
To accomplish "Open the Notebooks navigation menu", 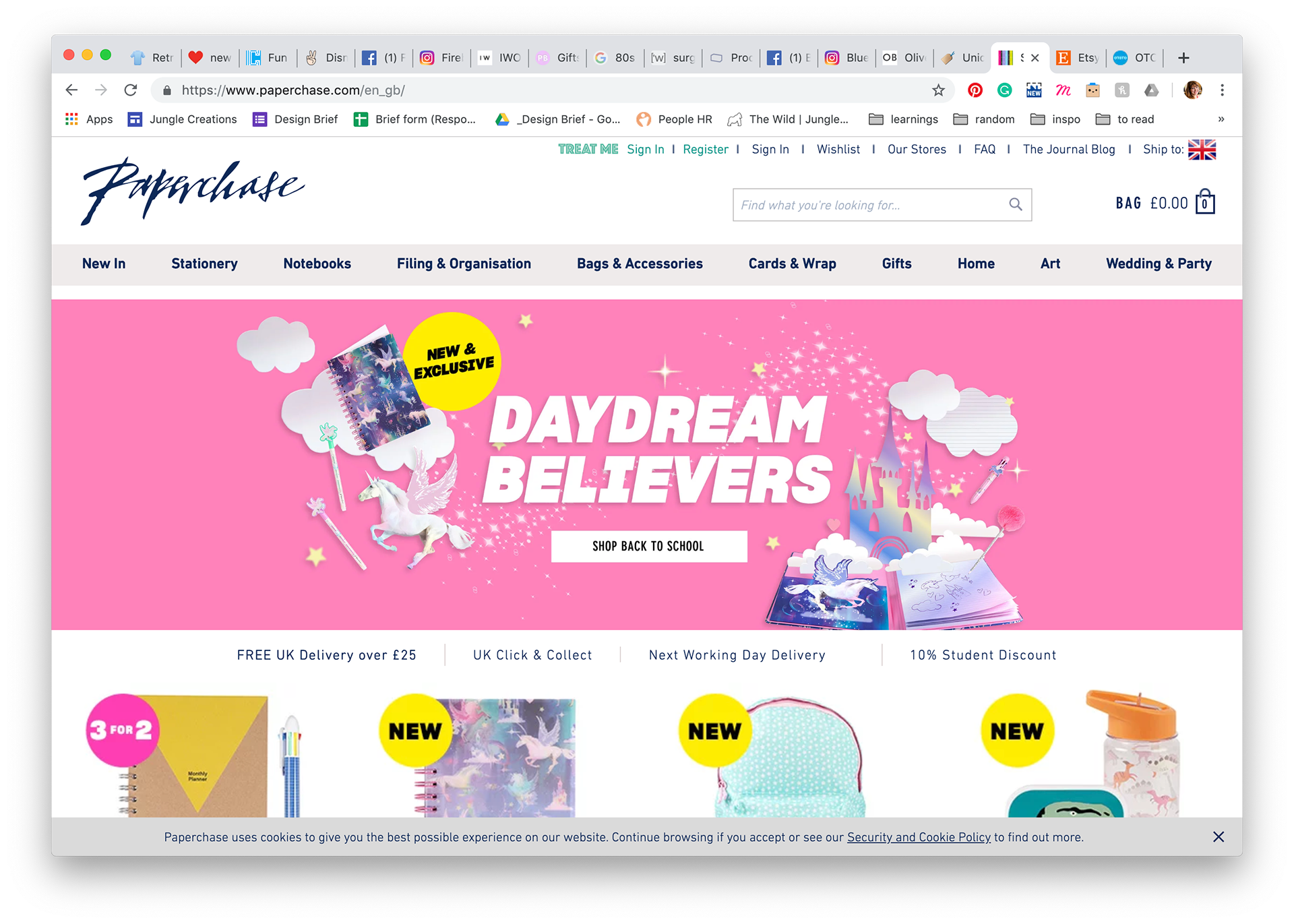I will [317, 264].
